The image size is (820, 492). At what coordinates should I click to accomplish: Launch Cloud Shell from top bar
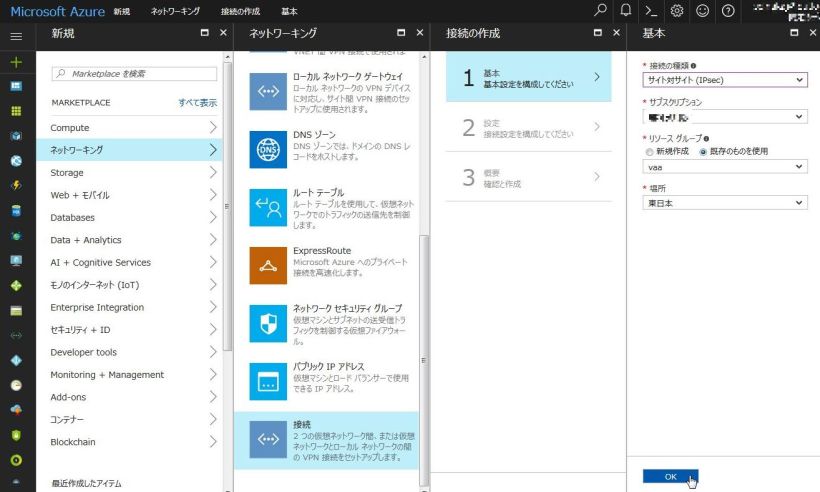(x=651, y=11)
